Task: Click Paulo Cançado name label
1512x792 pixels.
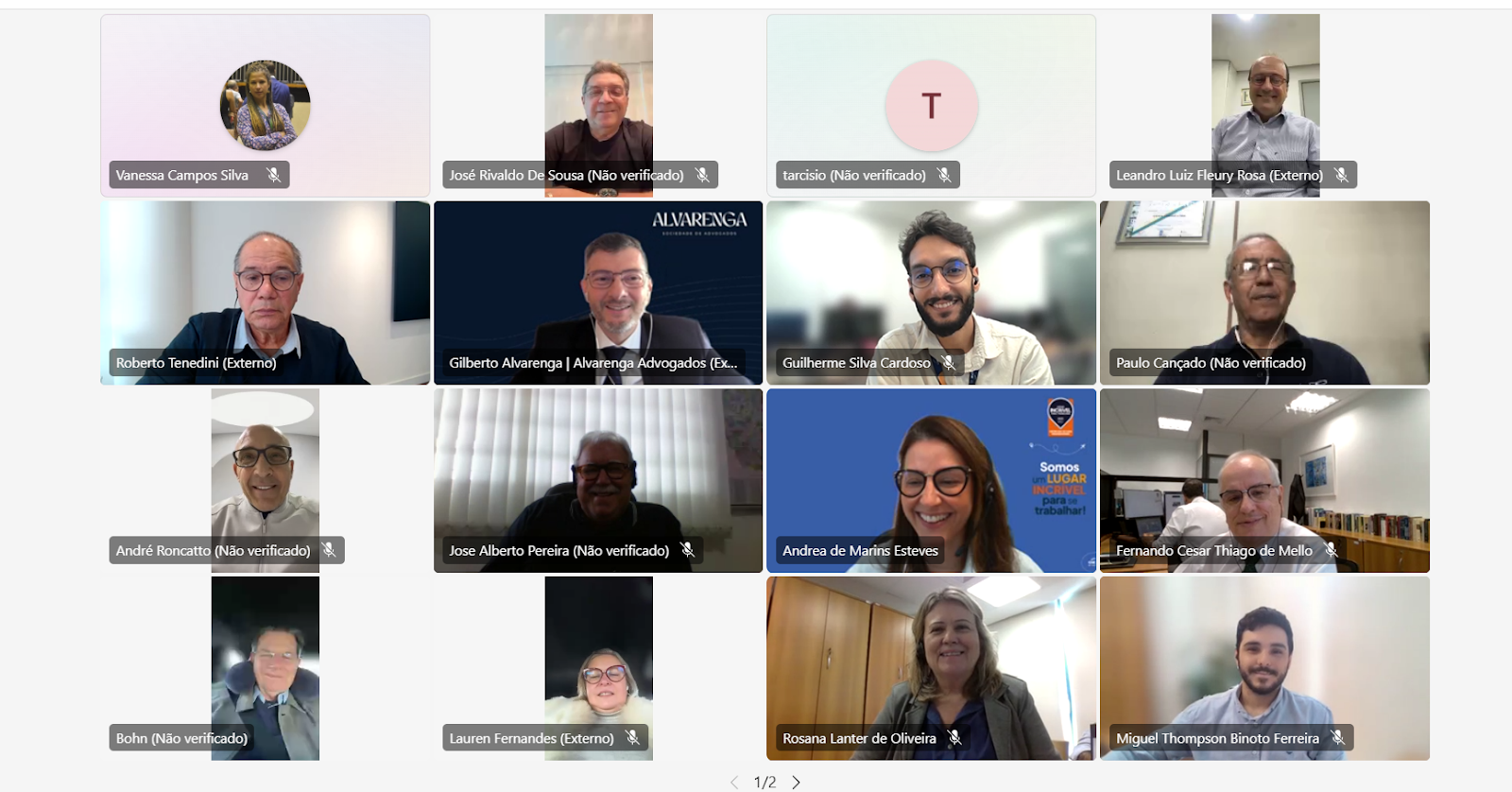Action: (1211, 363)
